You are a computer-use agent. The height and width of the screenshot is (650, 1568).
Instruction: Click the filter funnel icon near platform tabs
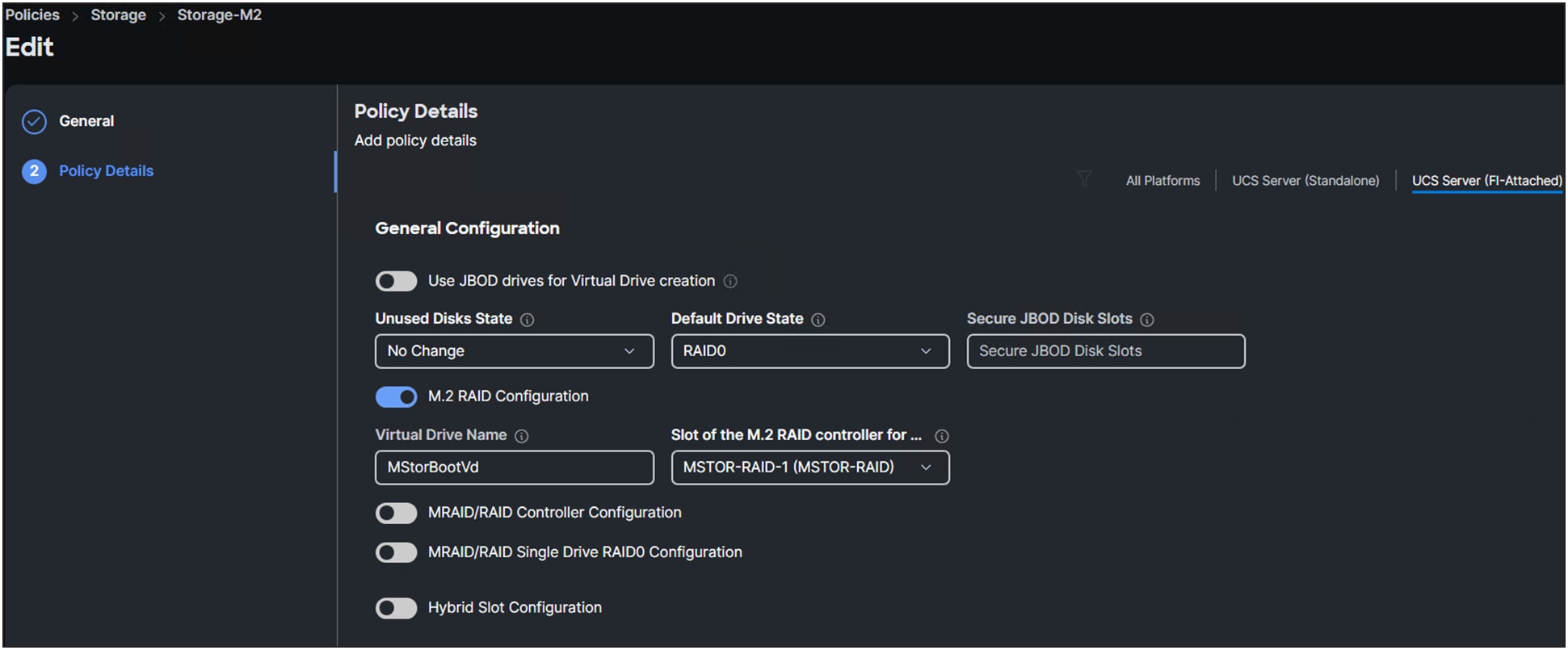[1084, 179]
